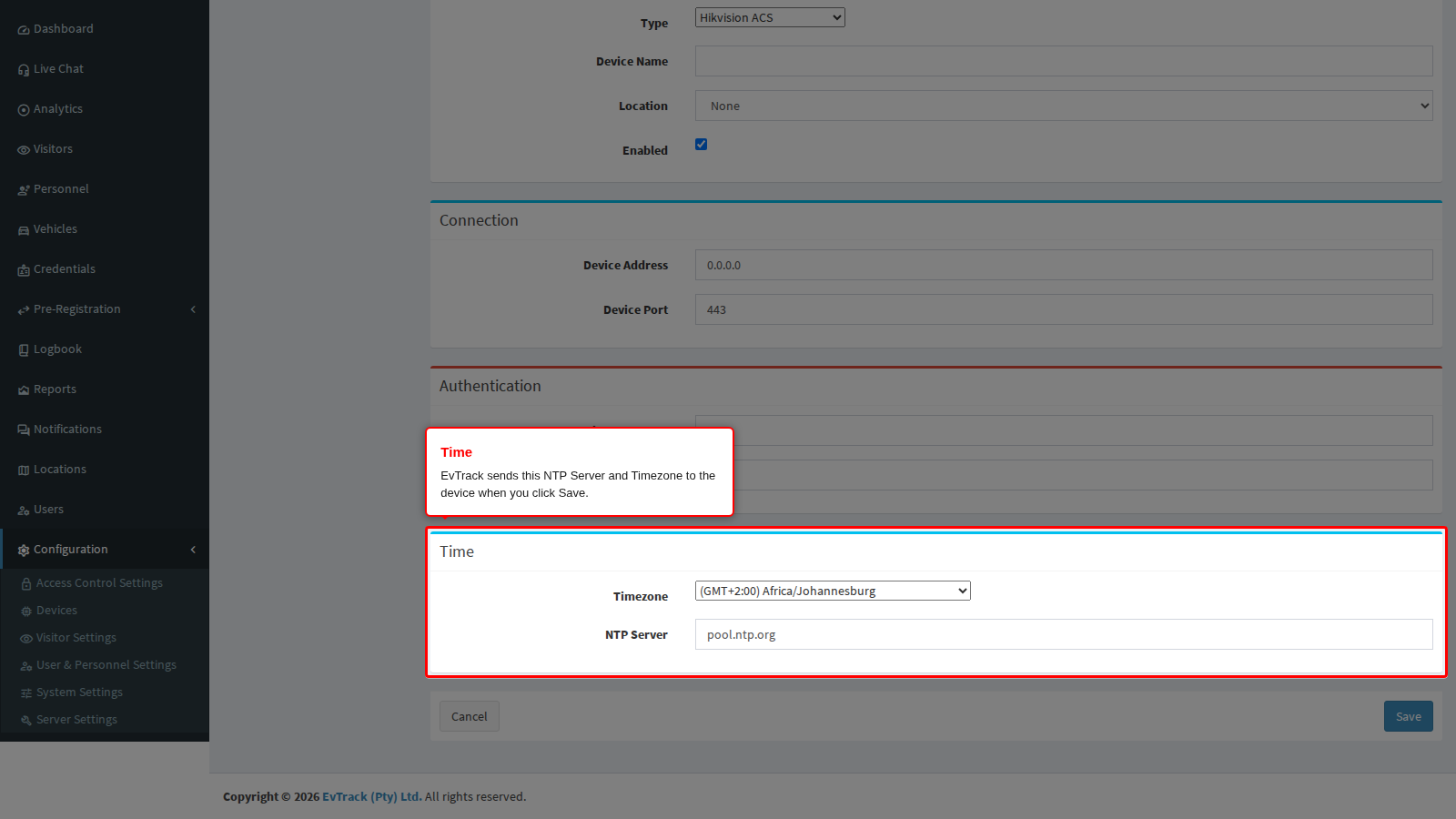Click the Credentials badge icon
The width and height of the screenshot is (1456, 819).
pos(24,270)
